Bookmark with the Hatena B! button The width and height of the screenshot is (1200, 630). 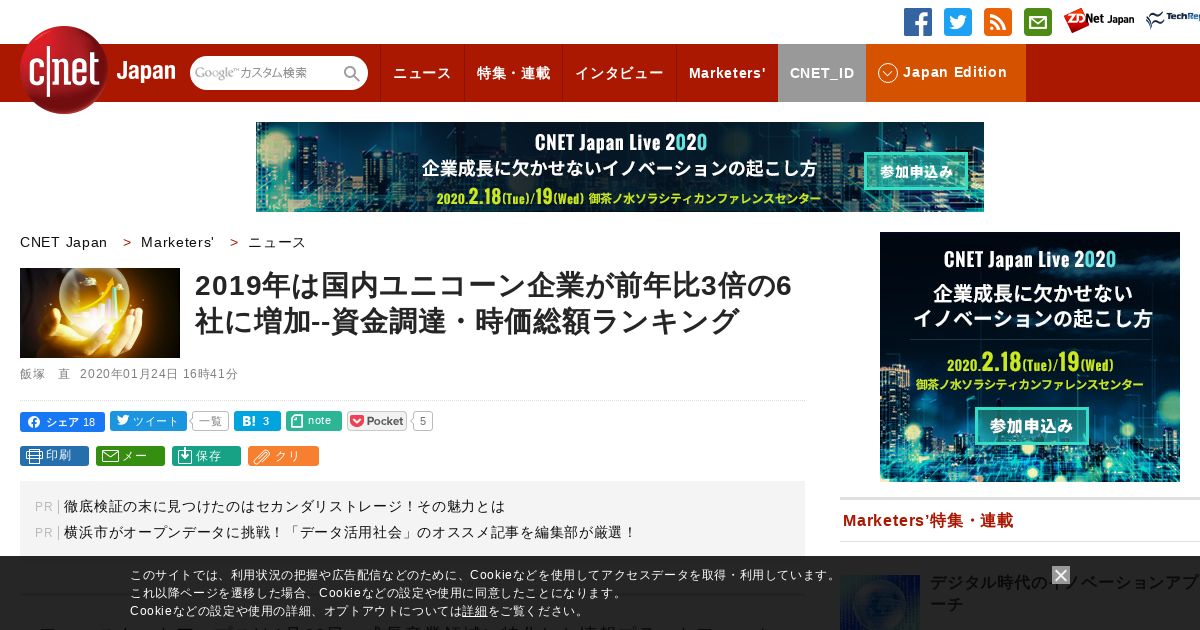tap(257, 421)
